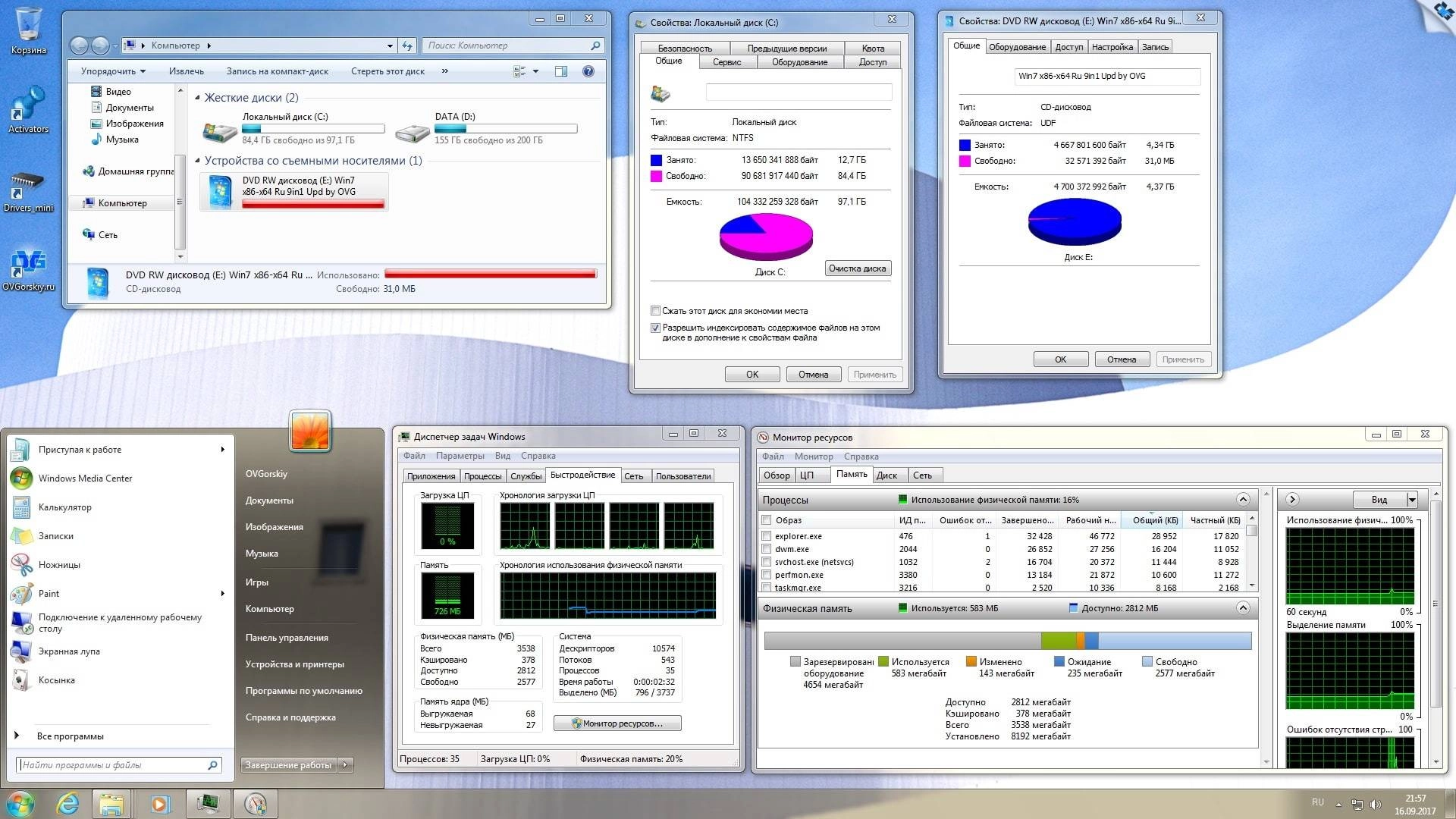Click the Disk Cleanup button
The height and width of the screenshot is (819, 1456).
[x=857, y=268]
